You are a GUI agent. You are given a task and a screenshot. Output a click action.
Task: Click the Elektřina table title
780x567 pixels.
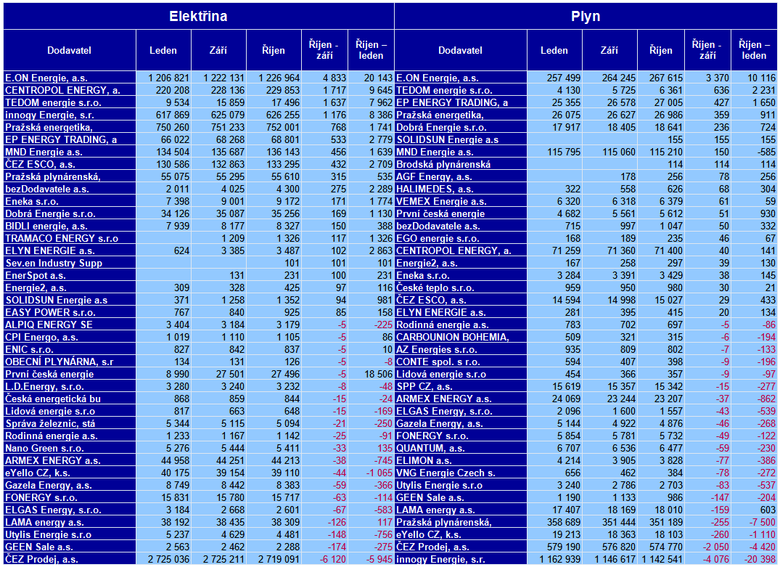198,15
